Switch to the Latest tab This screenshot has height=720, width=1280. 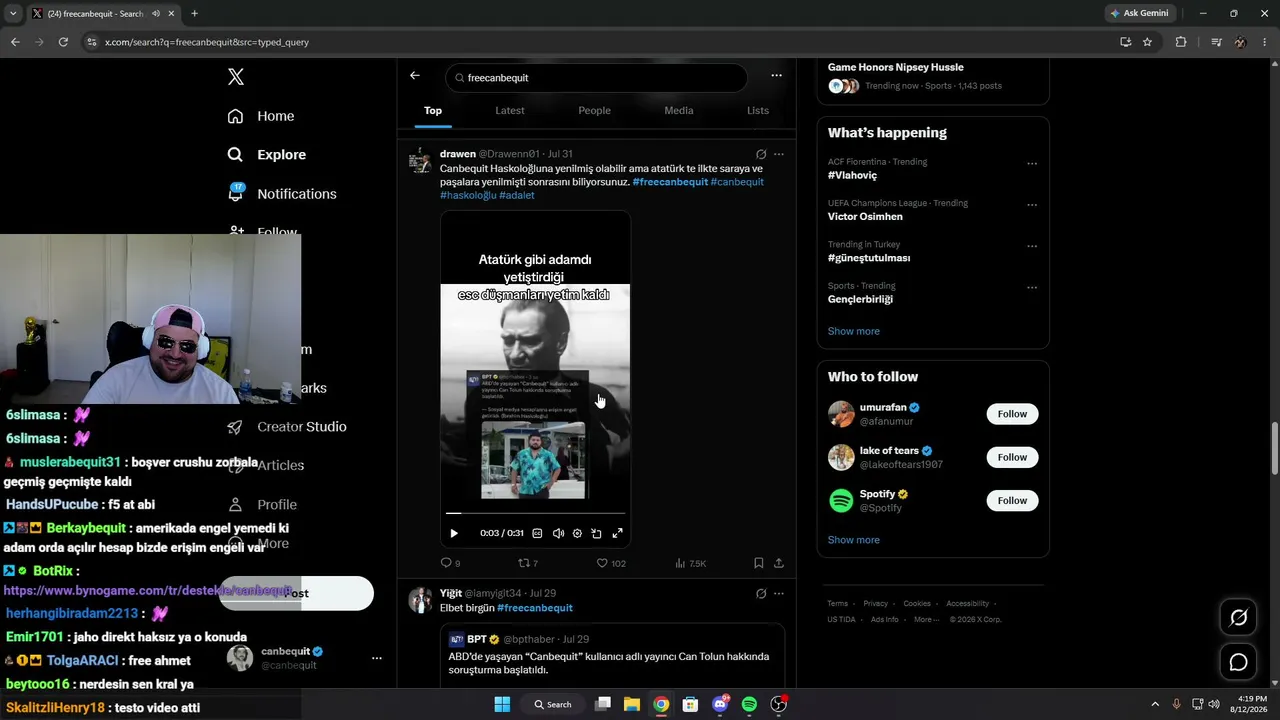[510, 111]
